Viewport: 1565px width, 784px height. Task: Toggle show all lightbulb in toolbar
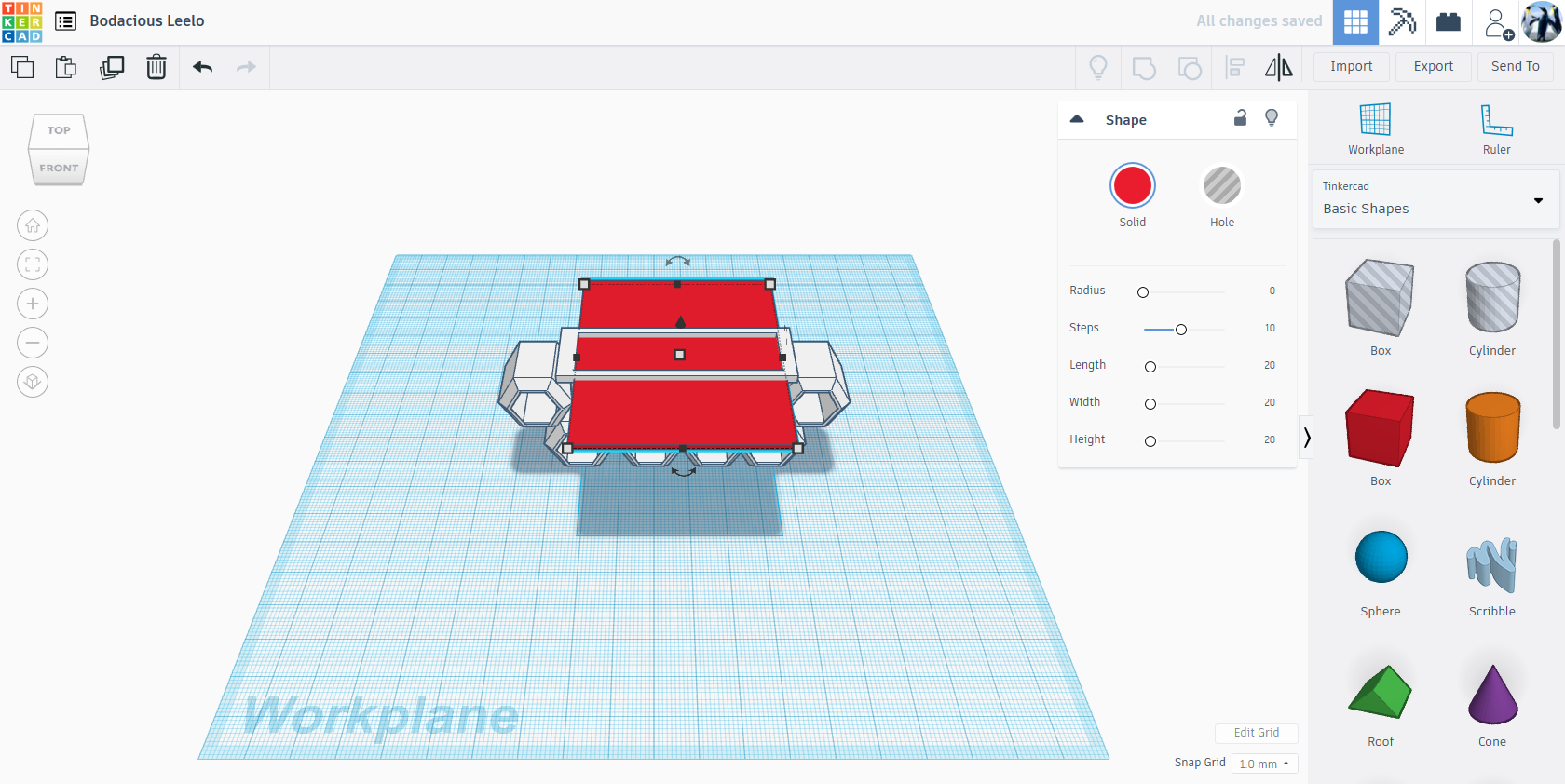pyautogui.click(x=1098, y=67)
